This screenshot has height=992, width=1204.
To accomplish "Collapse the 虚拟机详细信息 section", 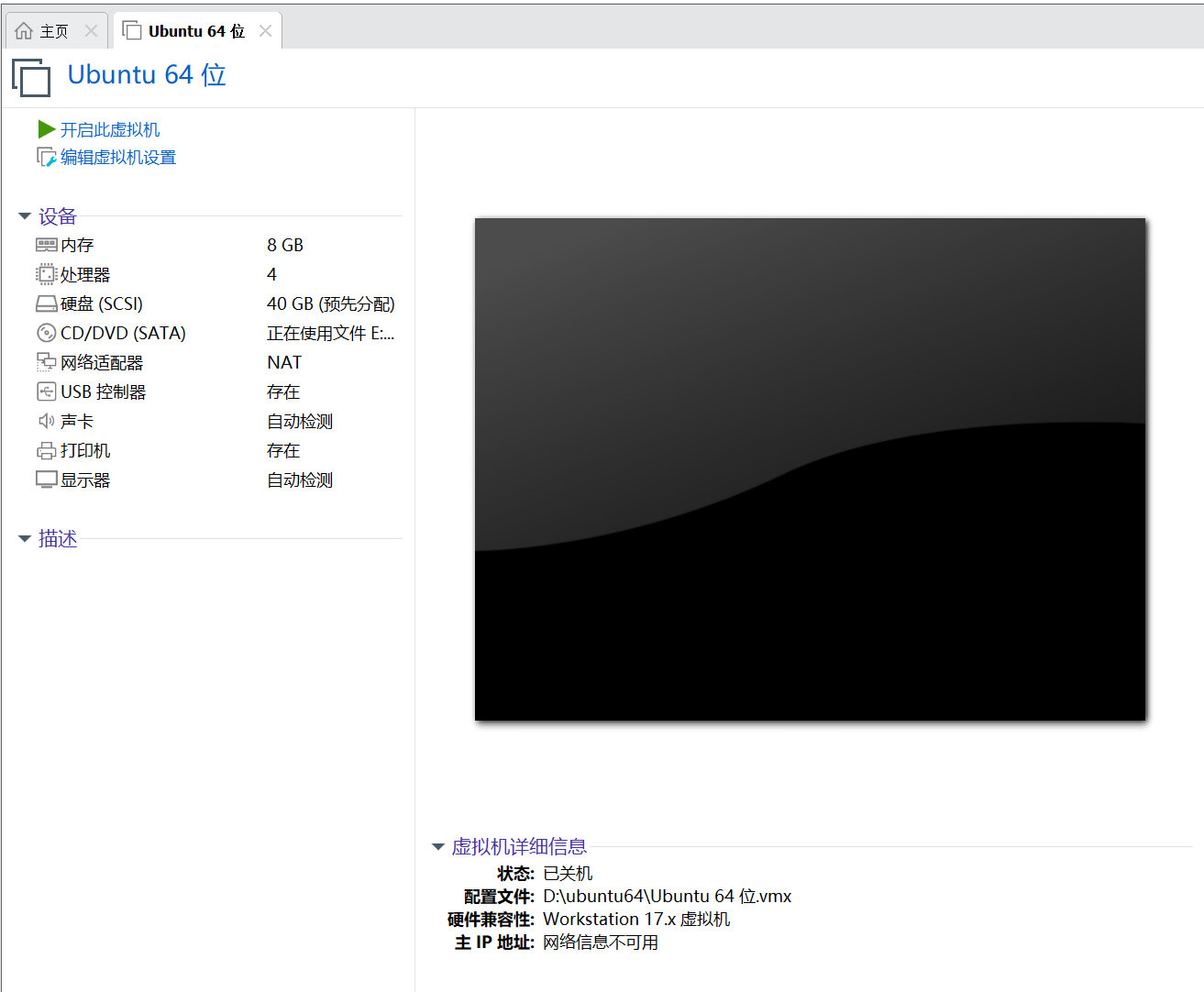I will pyautogui.click(x=438, y=847).
